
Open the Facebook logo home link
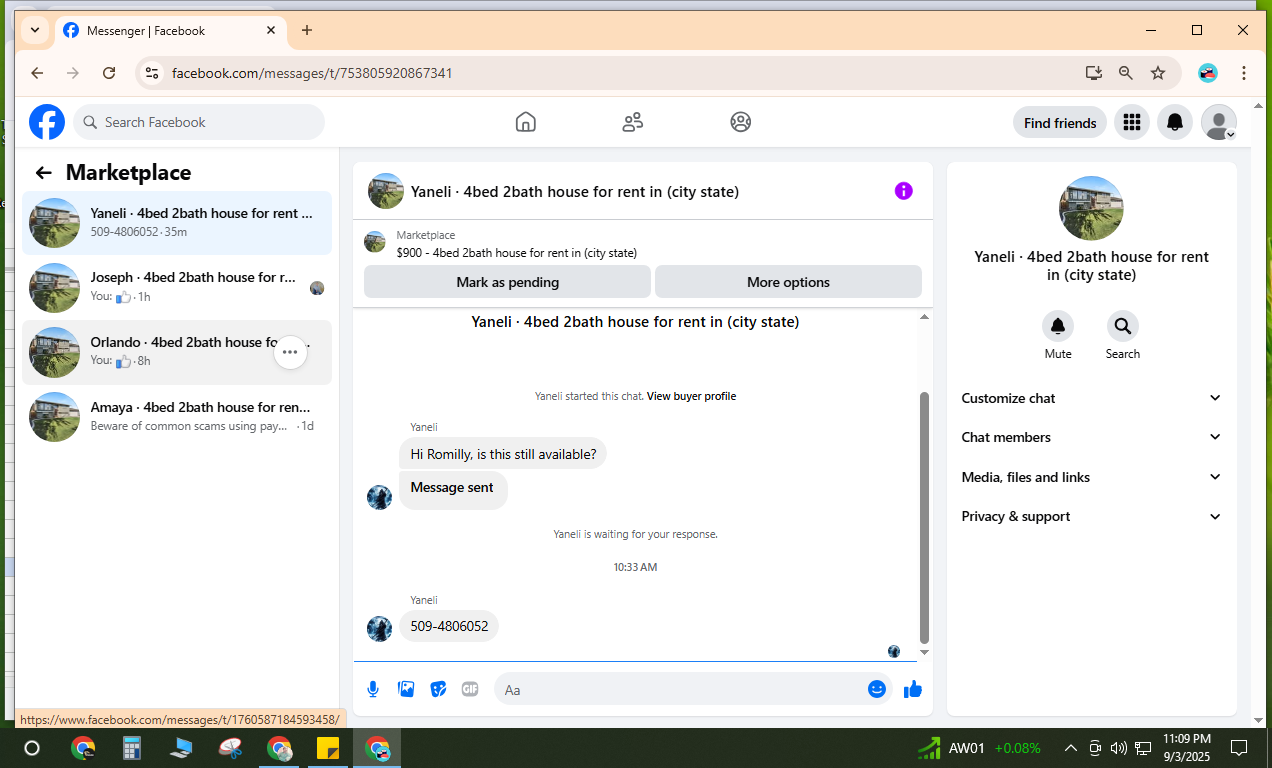[47, 122]
